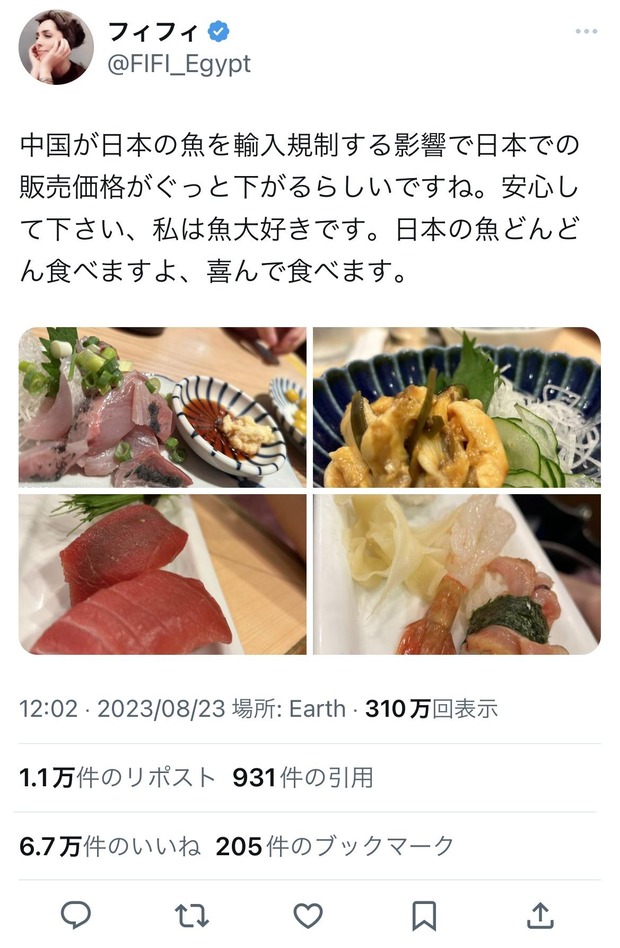Open the 931件の引用 quotes list
This screenshot has width=620, height=948.
pos(303,778)
